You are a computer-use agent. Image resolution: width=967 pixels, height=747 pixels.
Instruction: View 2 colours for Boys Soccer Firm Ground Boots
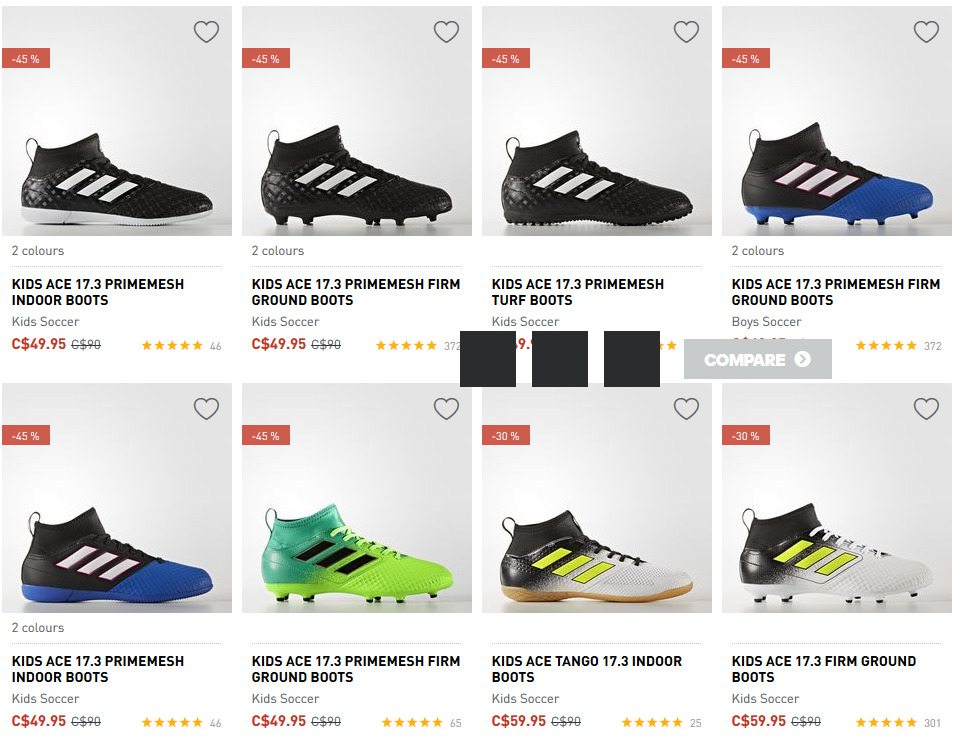(x=757, y=250)
